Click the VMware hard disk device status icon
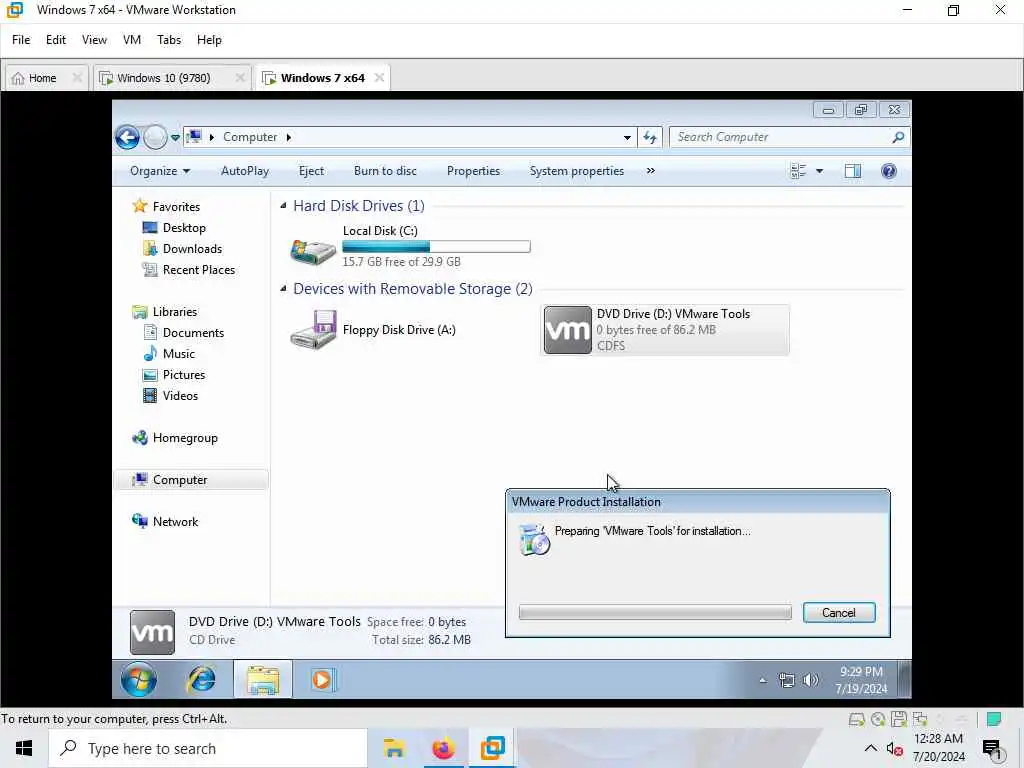This screenshot has height=768, width=1024. (x=856, y=720)
